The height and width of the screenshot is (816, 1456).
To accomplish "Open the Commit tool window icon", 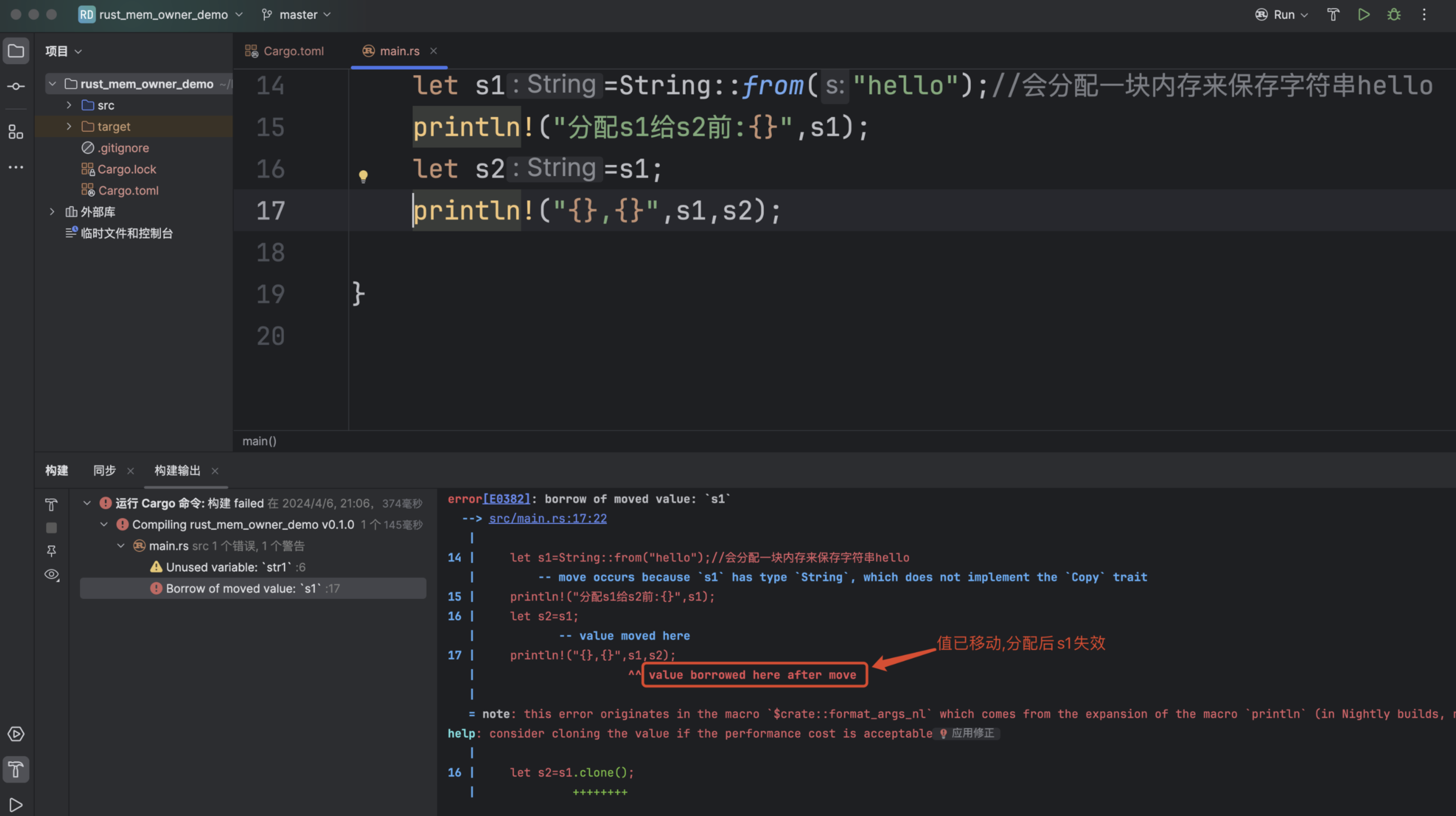I will point(16,87).
